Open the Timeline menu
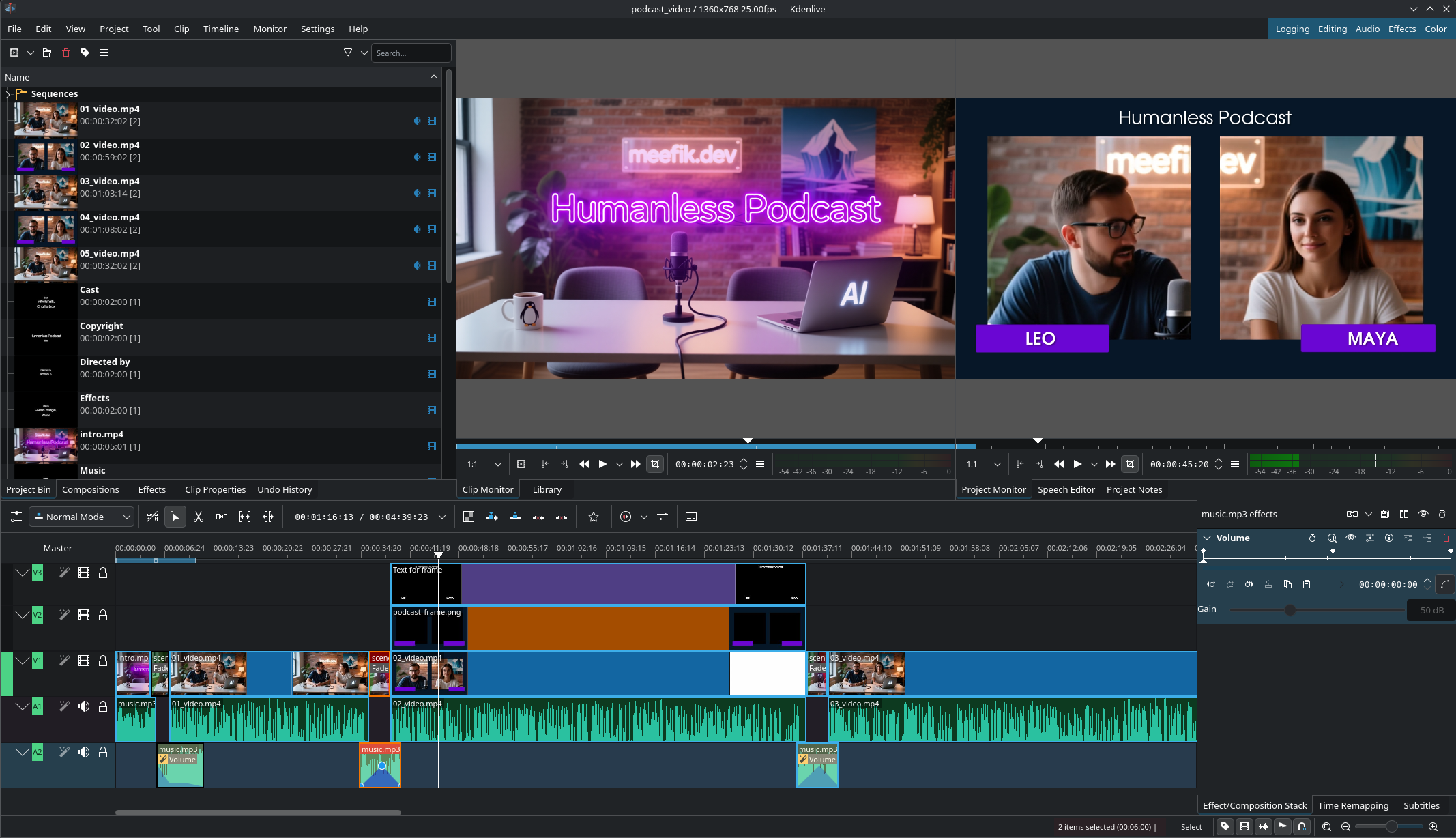The width and height of the screenshot is (1456, 838). click(220, 29)
